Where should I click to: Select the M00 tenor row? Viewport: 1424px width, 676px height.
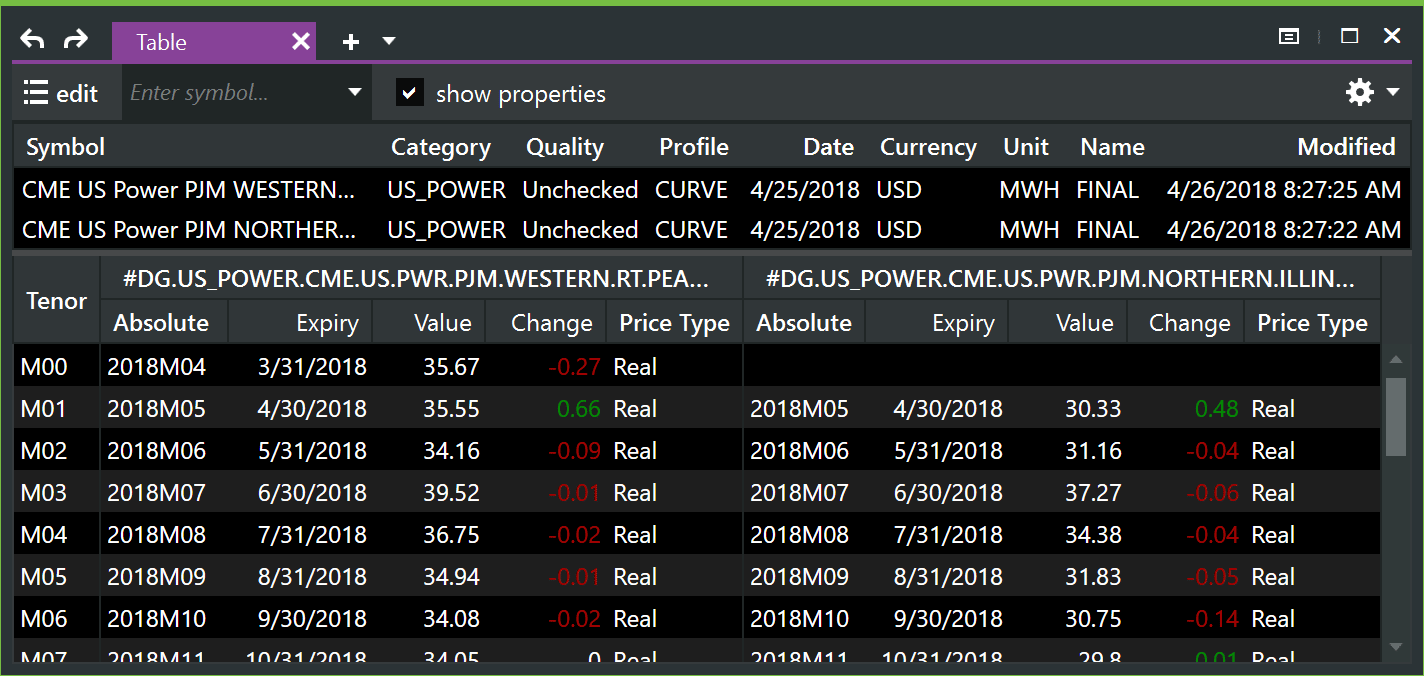pos(697,367)
